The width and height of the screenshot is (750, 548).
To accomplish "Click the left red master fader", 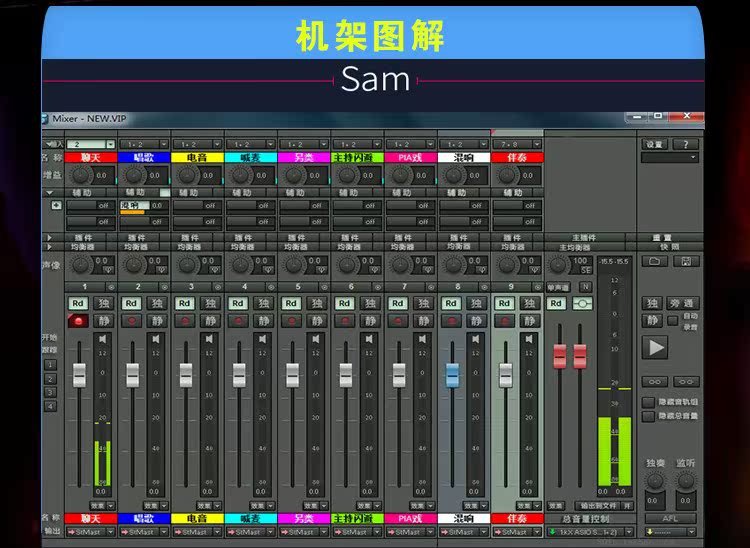I will tap(560, 356).
